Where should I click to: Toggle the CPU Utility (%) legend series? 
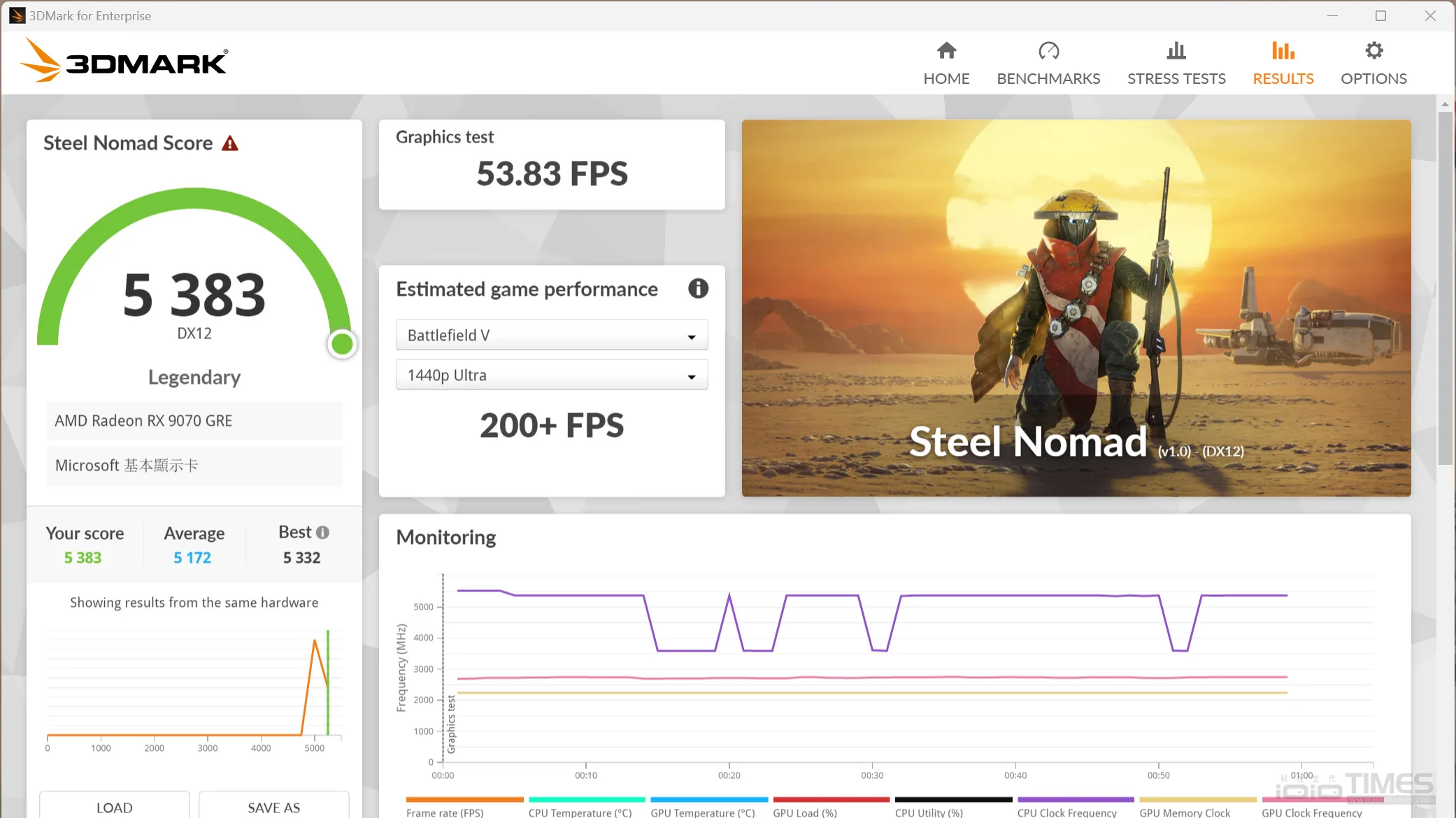point(953,808)
